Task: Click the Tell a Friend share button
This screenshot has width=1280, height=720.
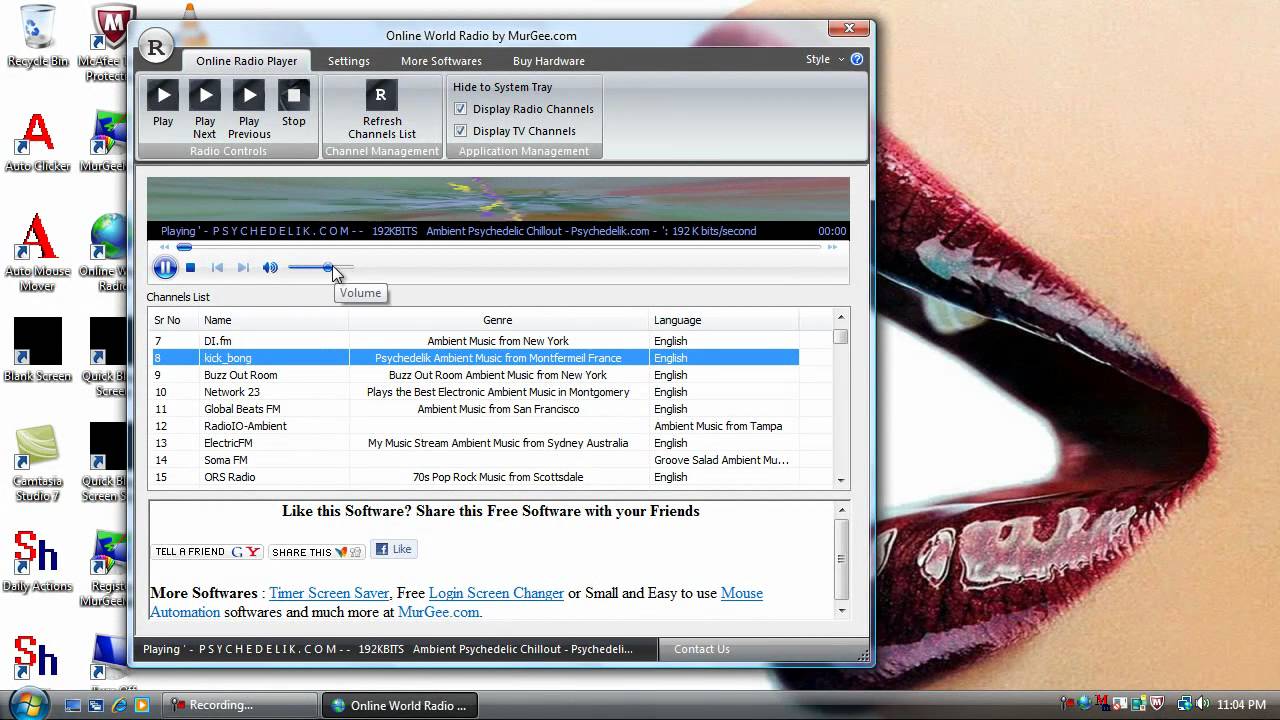Action: point(208,552)
